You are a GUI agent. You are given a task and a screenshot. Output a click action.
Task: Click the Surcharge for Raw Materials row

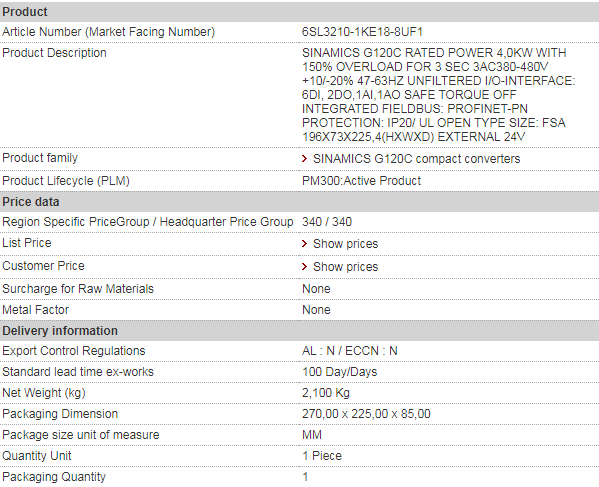click(x=300, y=289)
